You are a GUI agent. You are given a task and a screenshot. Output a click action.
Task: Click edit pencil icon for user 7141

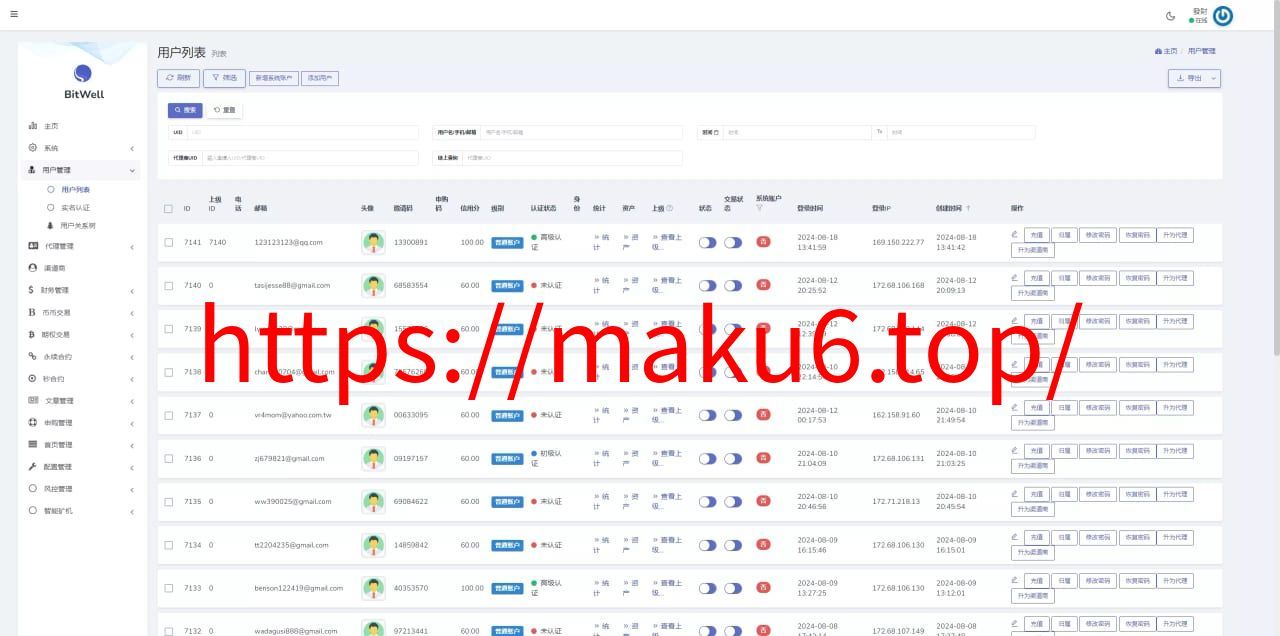tap(1014, 235)
